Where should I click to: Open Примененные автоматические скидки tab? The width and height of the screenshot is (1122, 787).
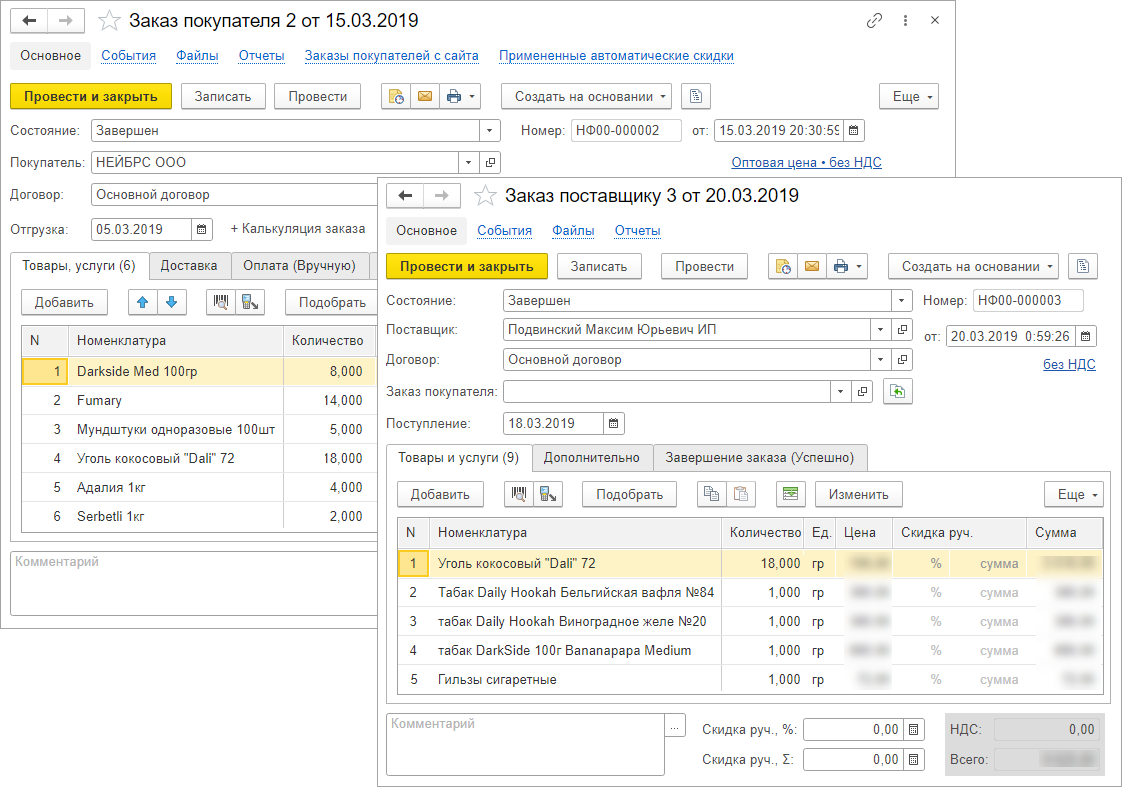[x=616, y=56]
